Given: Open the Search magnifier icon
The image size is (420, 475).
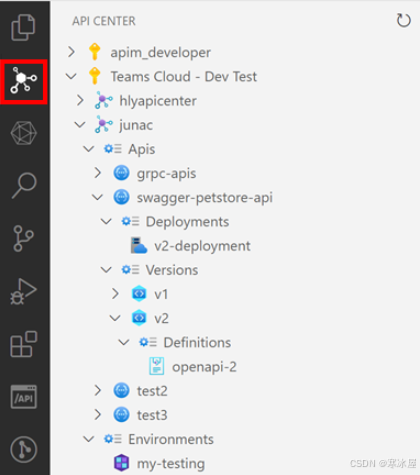Looking at the screenshot, I should point(24,186).
